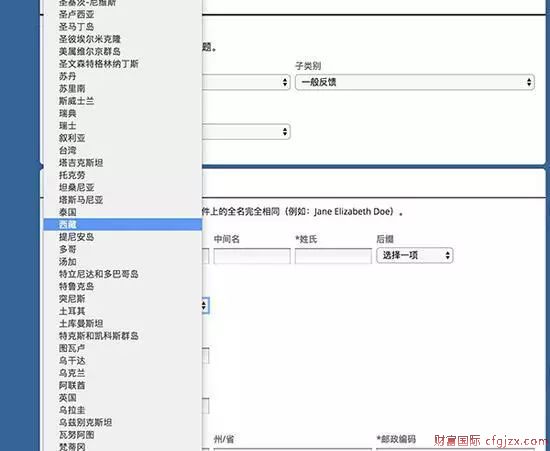
Task: Open the 子类别 一般反馈 dropdown
Action: [x=415, y=82]
